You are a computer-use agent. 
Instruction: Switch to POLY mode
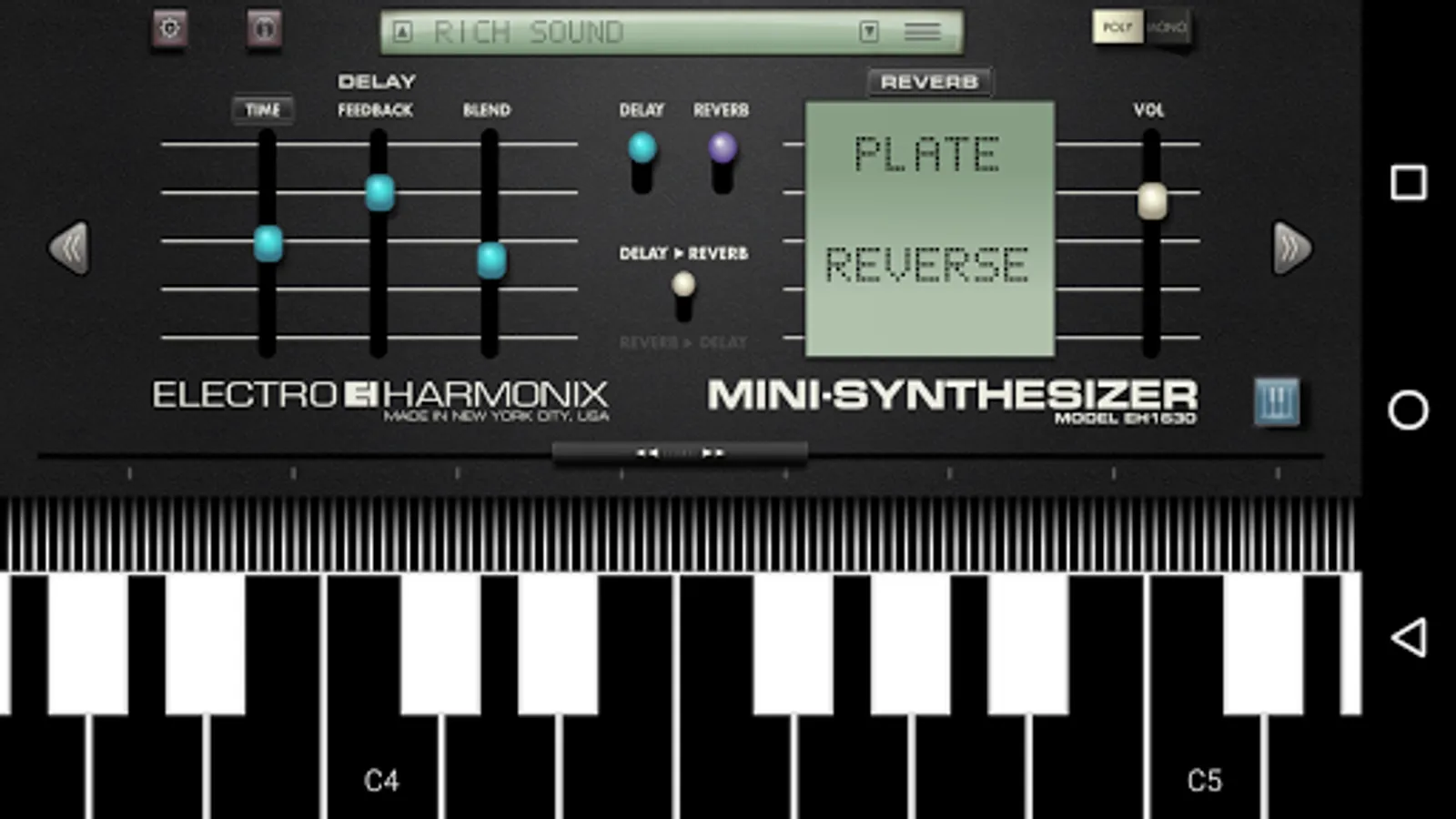pyautogui.click(x=1117, y=27)
